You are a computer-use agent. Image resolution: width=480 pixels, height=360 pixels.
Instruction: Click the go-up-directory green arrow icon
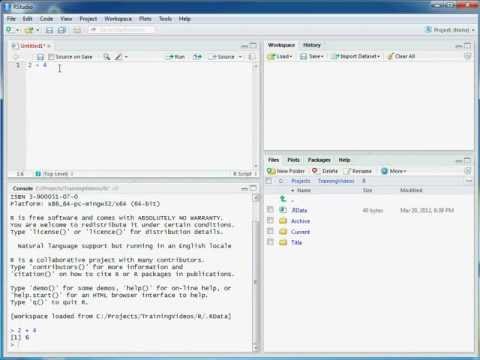[x=283, y=199]
